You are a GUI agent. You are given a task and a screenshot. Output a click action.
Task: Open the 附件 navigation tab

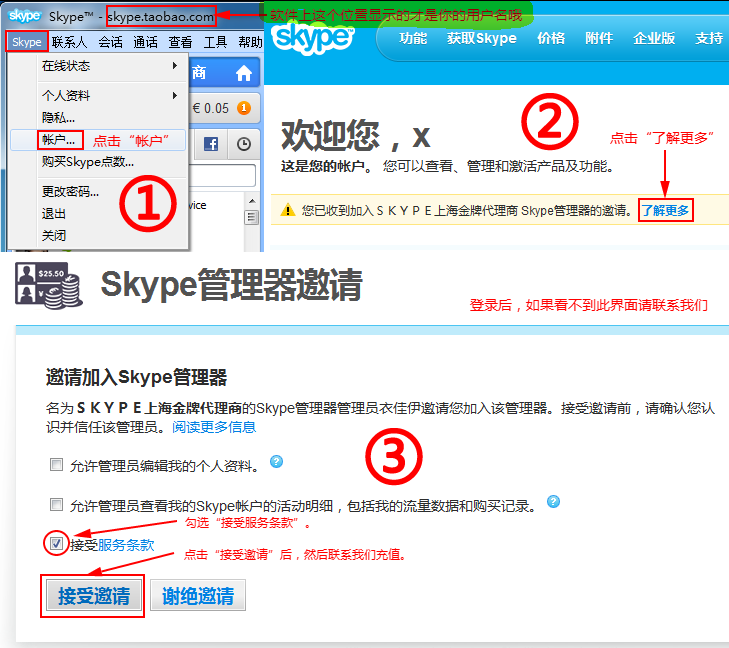(599, 38)
